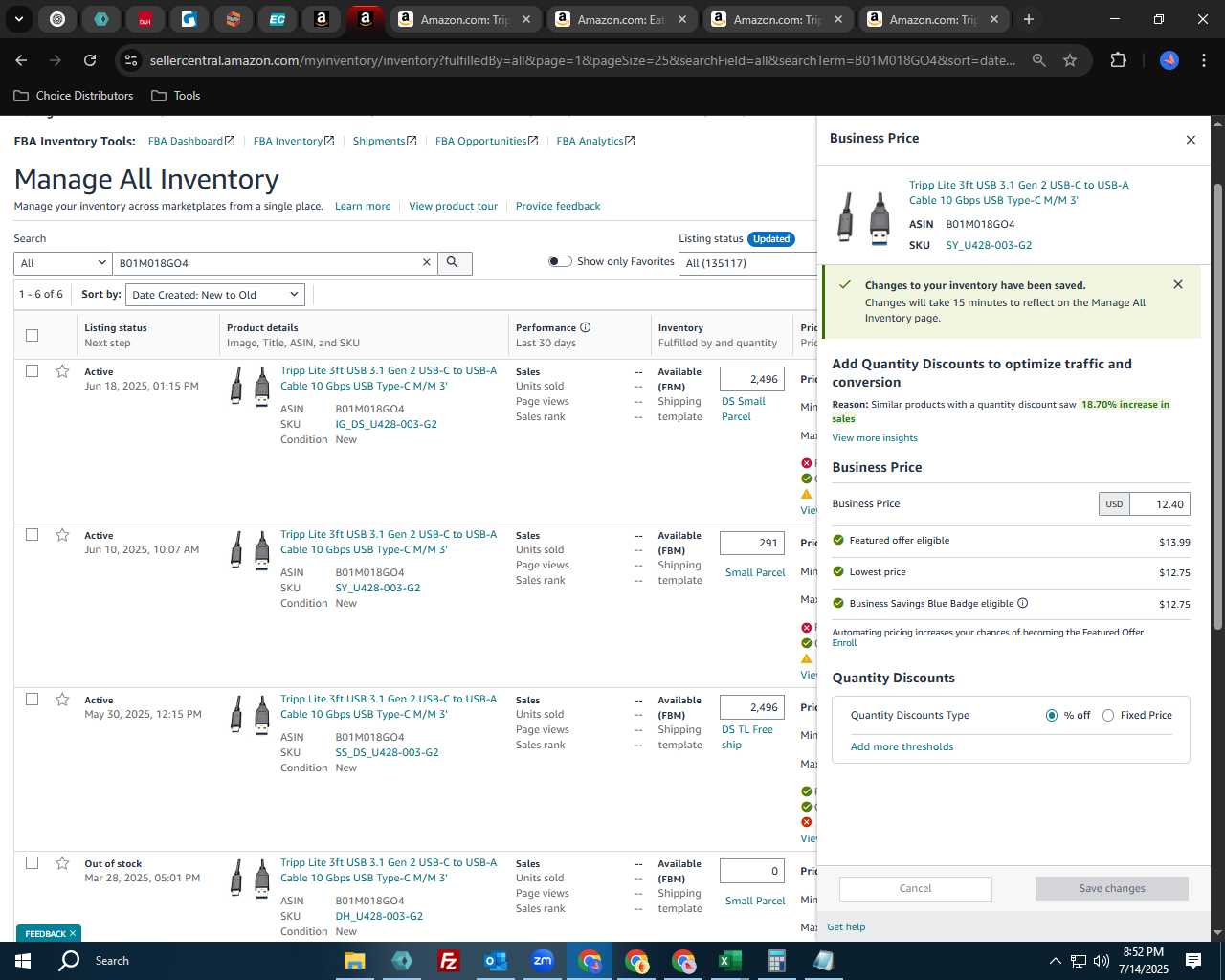Click Enroll in automating pricing
The width and height of the screenshot is (1225, 980).
click(x=844, y=643)
